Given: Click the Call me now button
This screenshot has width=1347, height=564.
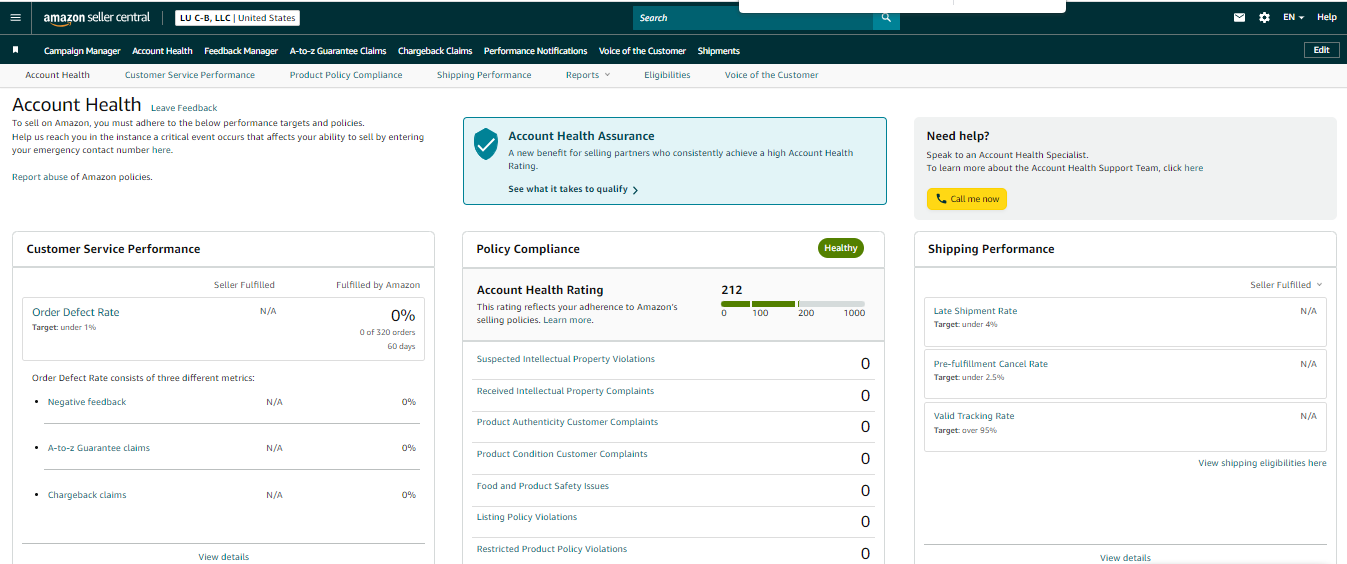Looking at the screenshot, I should tap(967, 199).
